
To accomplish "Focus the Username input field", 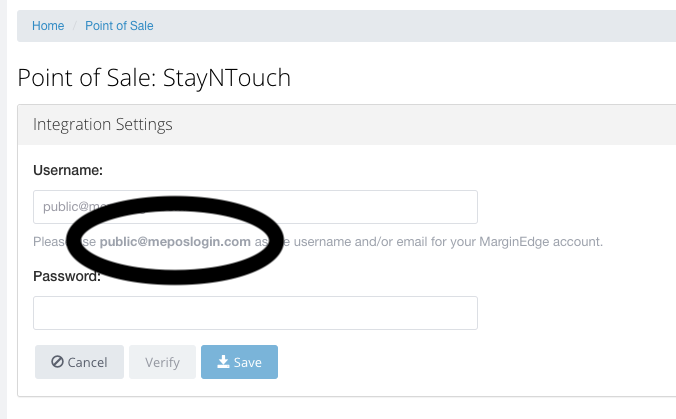I will point(255,207).
